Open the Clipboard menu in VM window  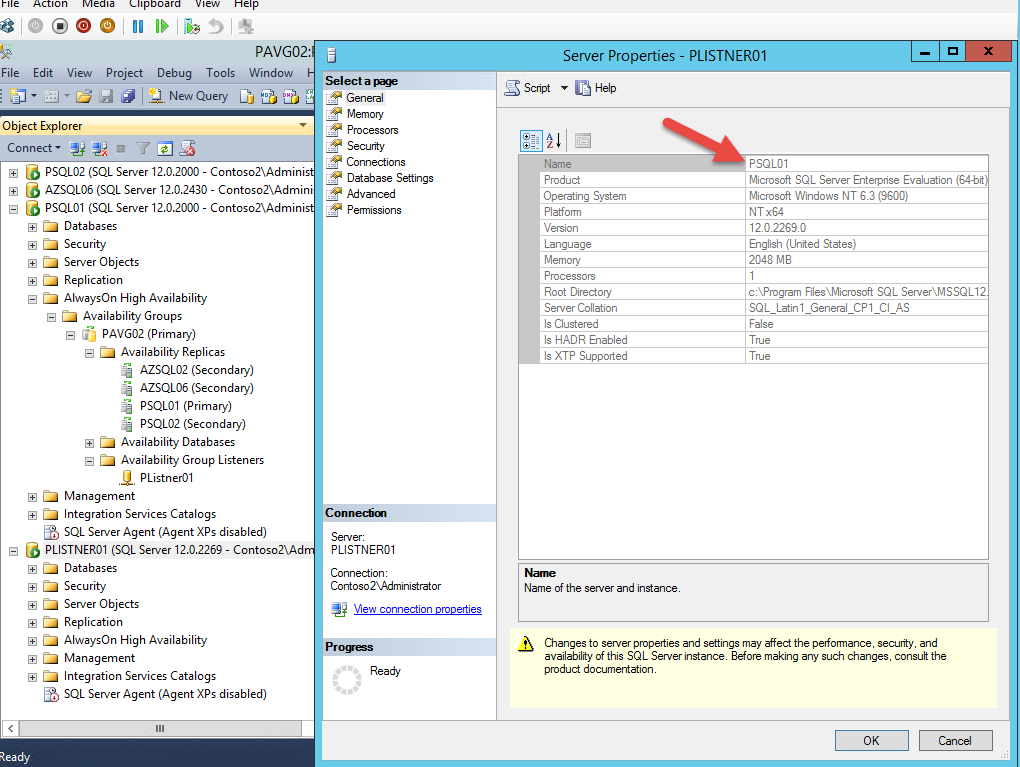155,5
